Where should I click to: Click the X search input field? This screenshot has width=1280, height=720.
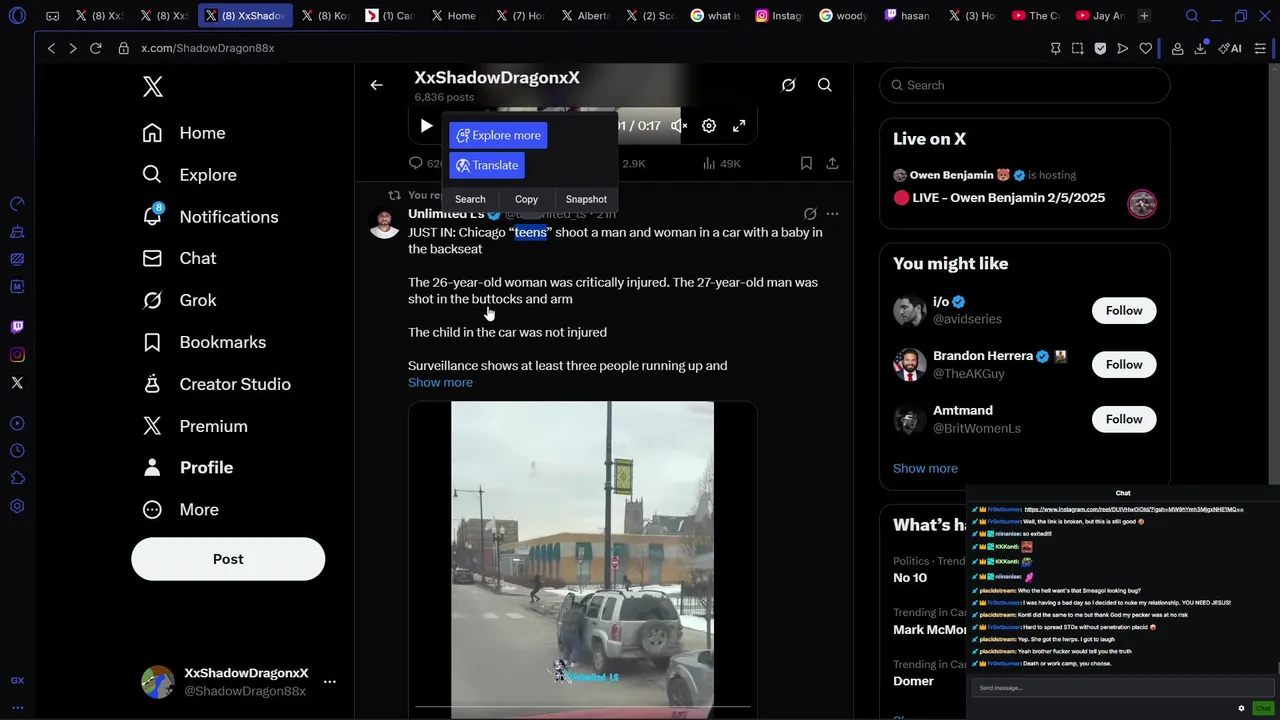pos(1024,85)
